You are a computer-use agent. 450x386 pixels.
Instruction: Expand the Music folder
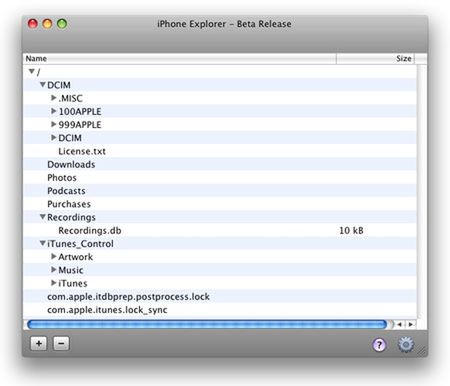pyautogui.click(x=54, y=270)
